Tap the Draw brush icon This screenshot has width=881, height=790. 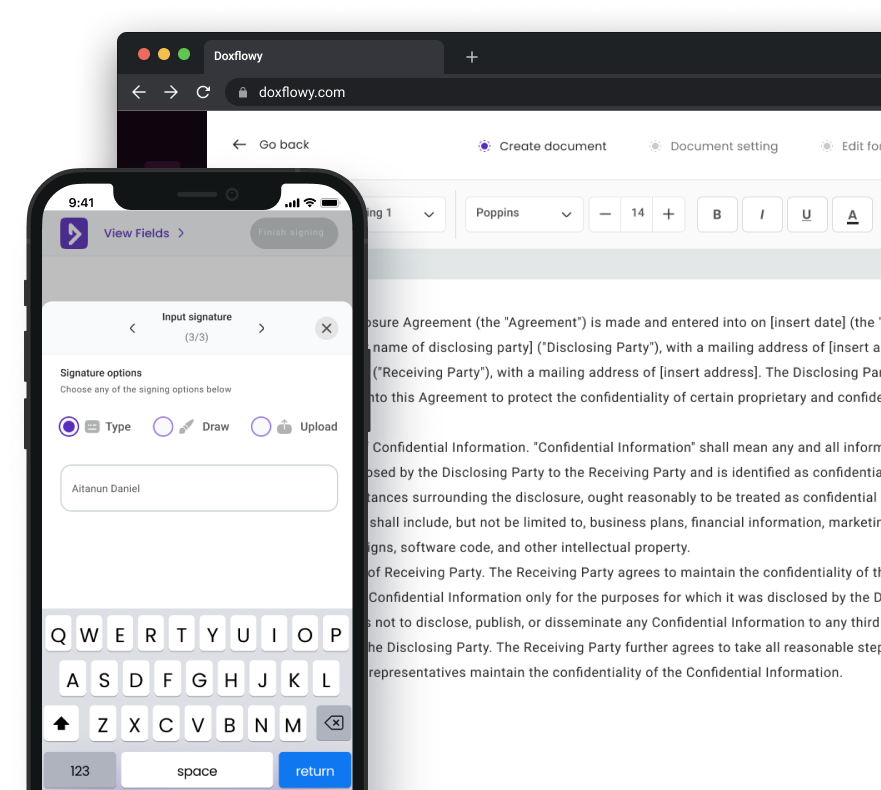click(x=187, y=426)
